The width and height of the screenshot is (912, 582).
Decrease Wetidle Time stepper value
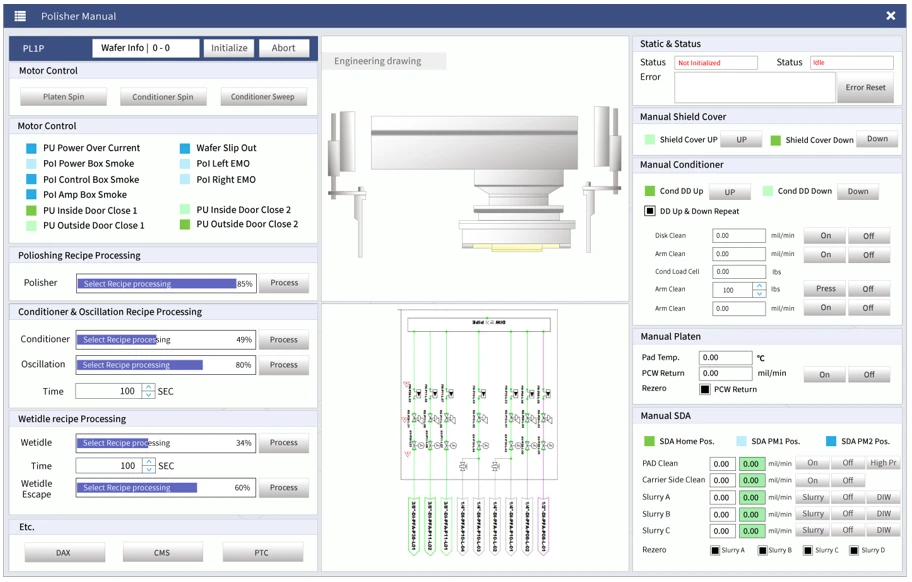click(x=149, y=469)
